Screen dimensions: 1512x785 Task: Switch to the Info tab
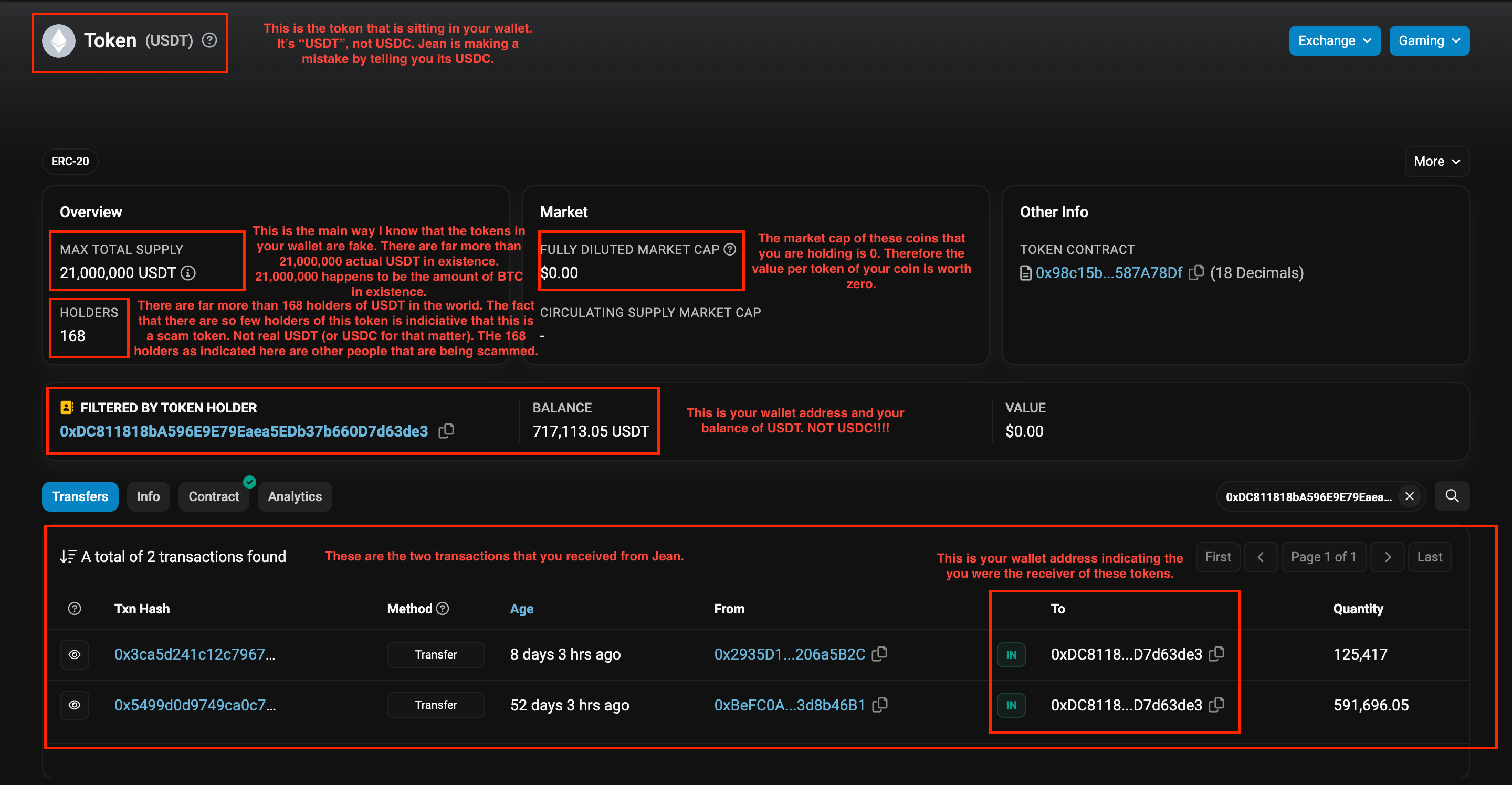(148, 496)
